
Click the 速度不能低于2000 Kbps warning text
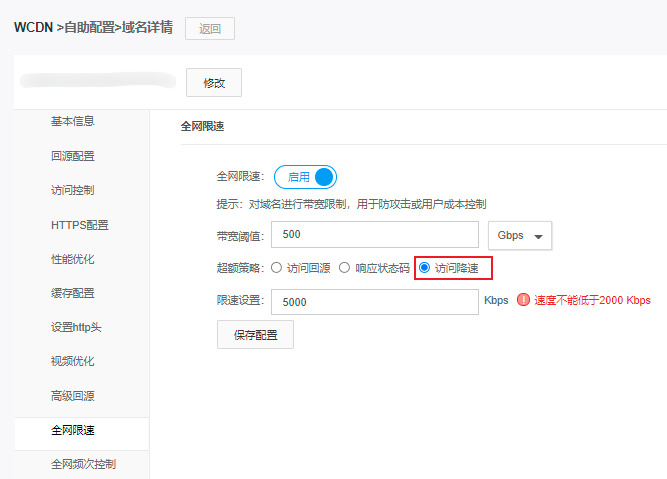pos(592,300)
